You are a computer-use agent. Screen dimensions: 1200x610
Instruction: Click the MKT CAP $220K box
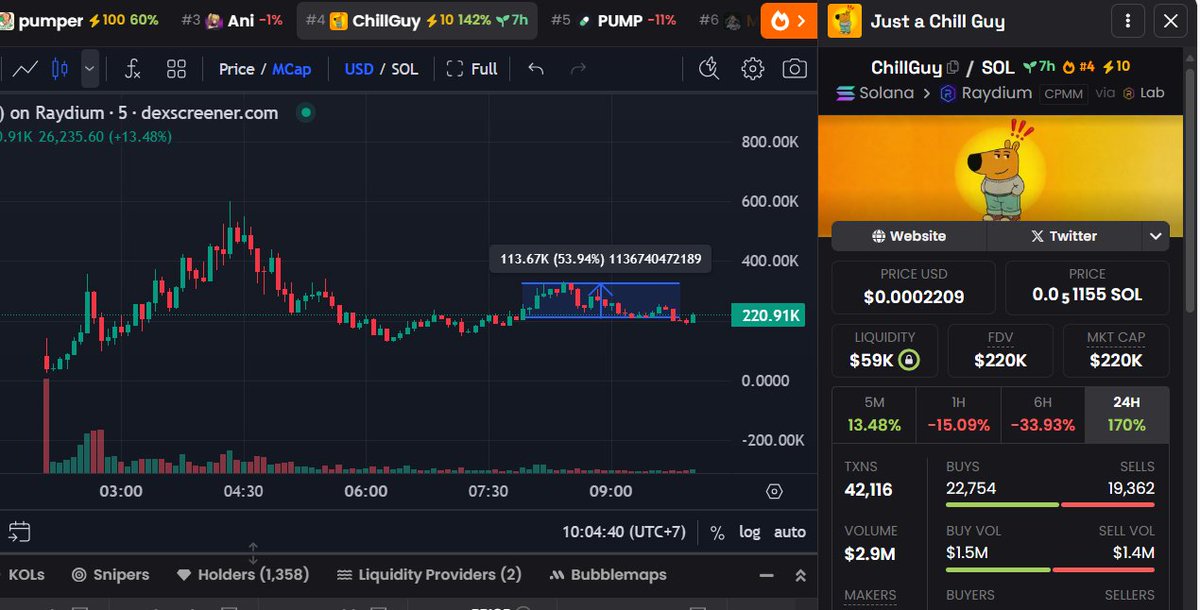pyautogui.click(x=1115, y=350)
